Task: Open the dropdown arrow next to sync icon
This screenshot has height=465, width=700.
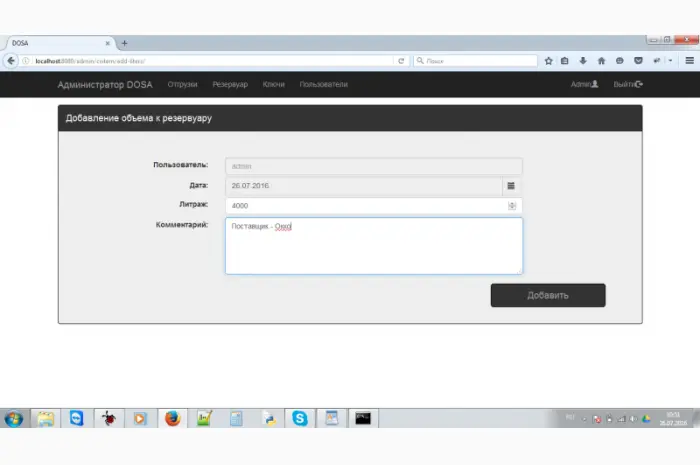Action: point(671,61)
